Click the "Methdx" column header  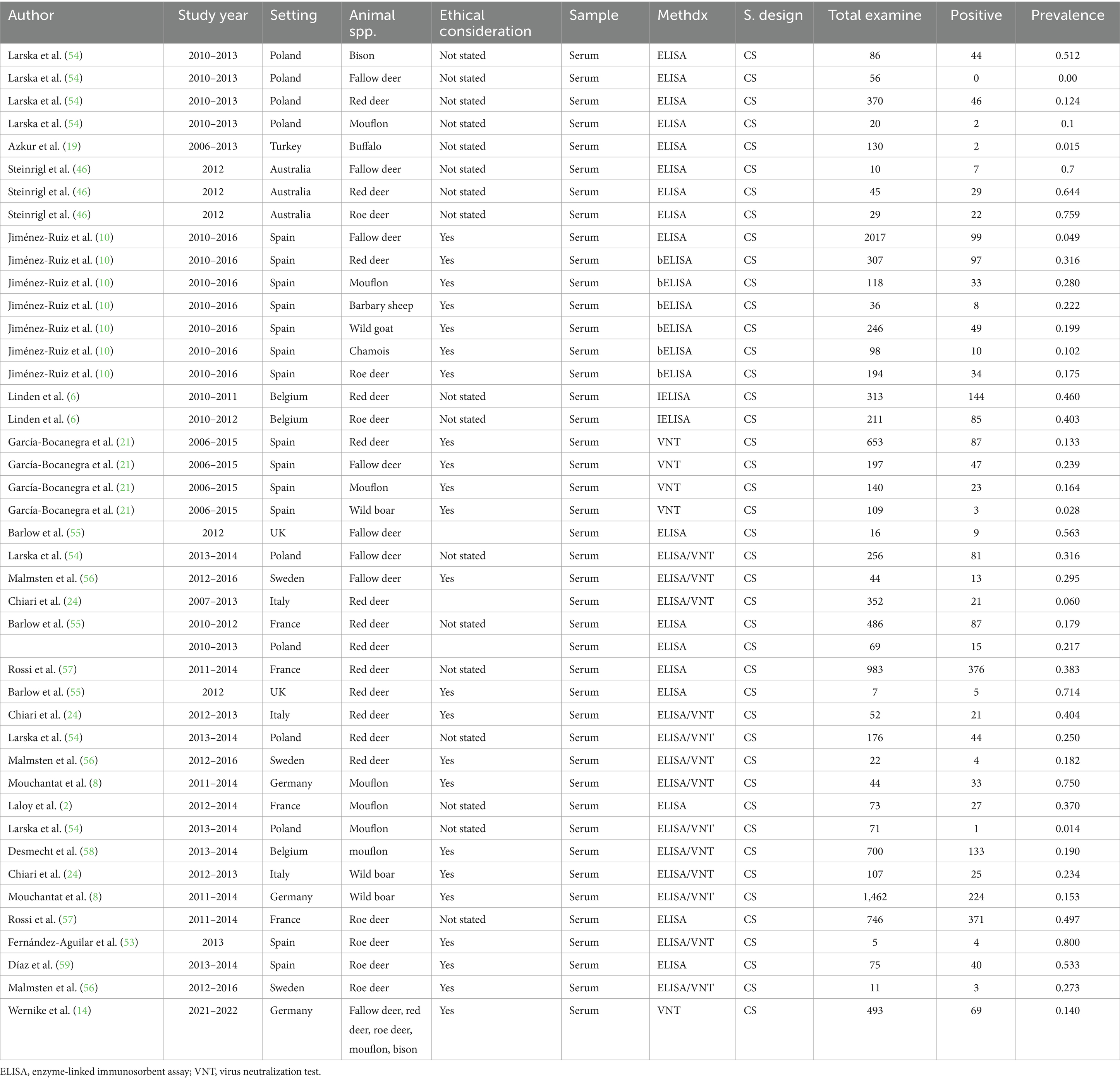click(682, 15)
